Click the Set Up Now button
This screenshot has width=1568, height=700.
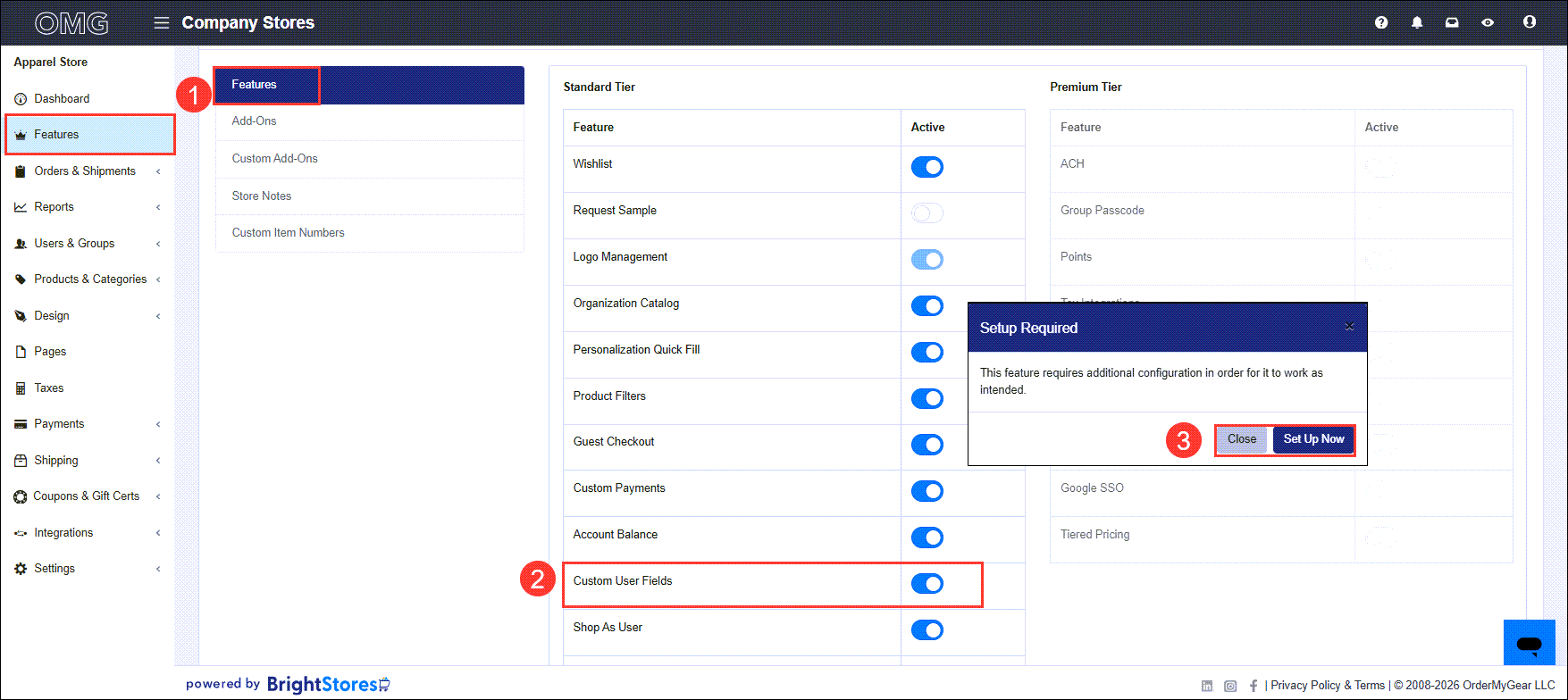tap(1313, 439)
